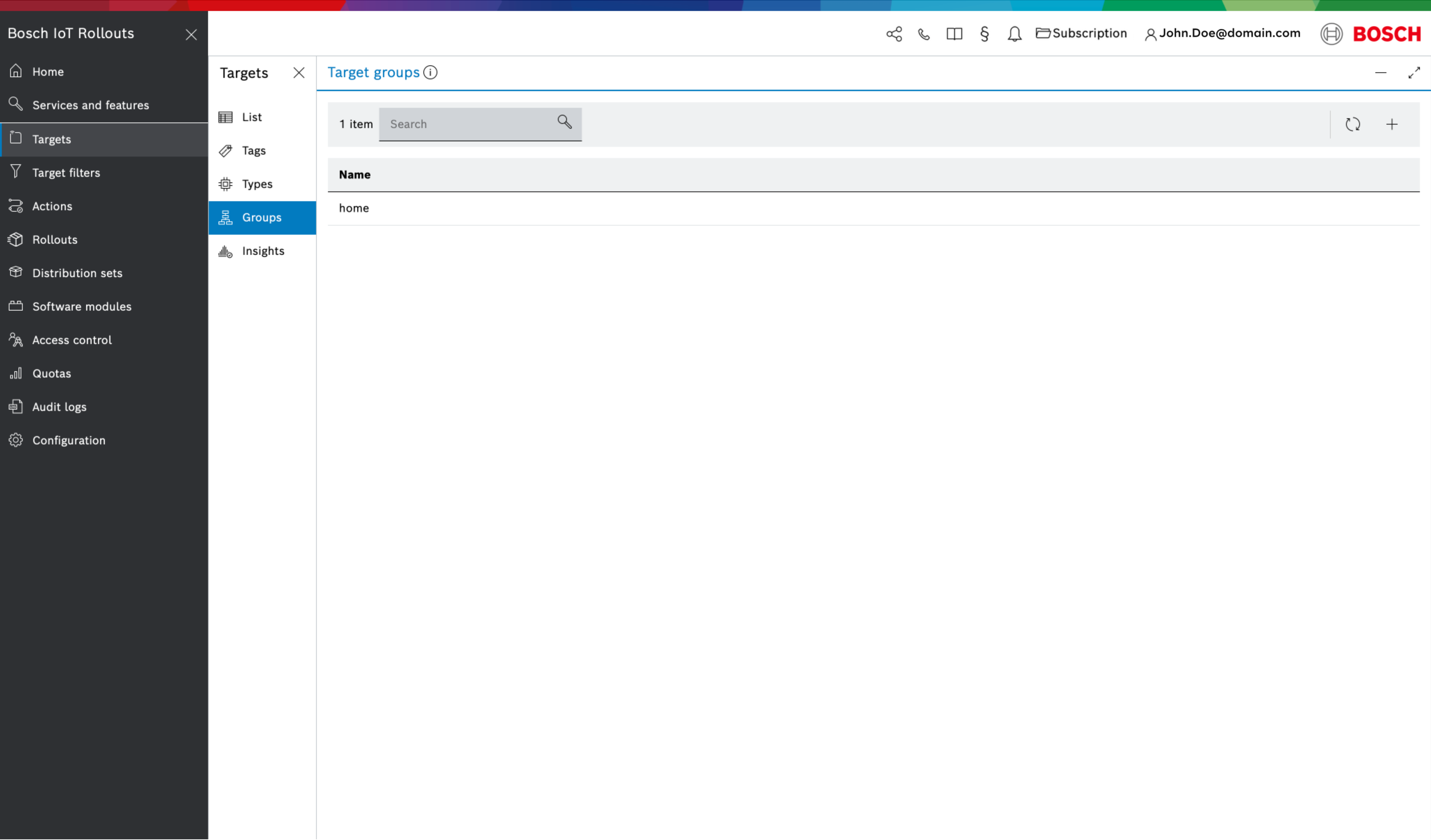
Task: Show Target groups info tooltip
Action: click(430, 73)
